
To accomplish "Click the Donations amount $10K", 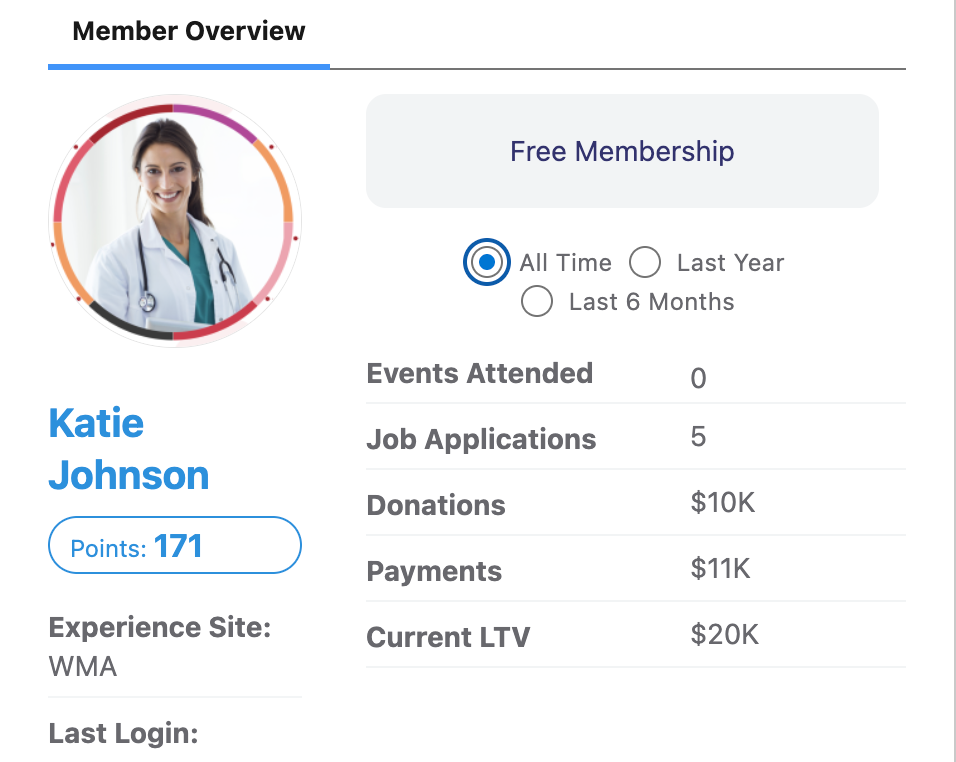I will pos(722,503).
